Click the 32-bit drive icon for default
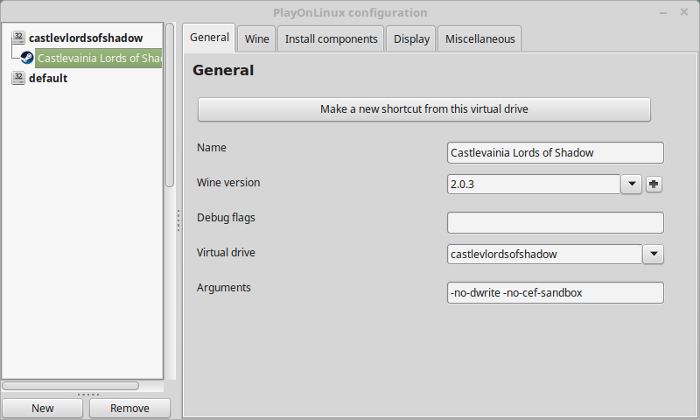Image resolution: width=700 pixels, height=420 pixels. point(18,78)
